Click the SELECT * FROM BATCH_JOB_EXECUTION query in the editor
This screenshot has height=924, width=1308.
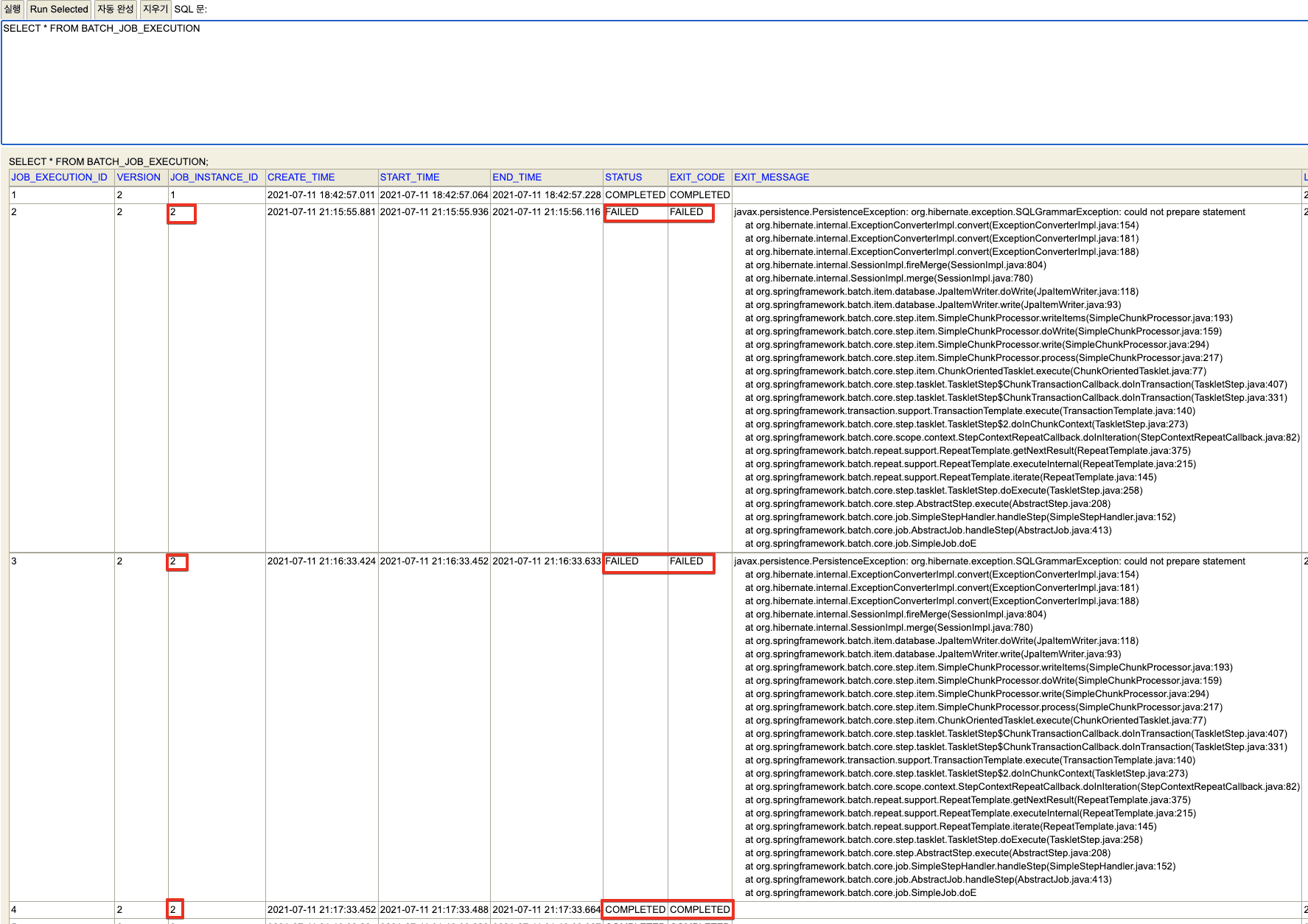click(x=102, y=29)
